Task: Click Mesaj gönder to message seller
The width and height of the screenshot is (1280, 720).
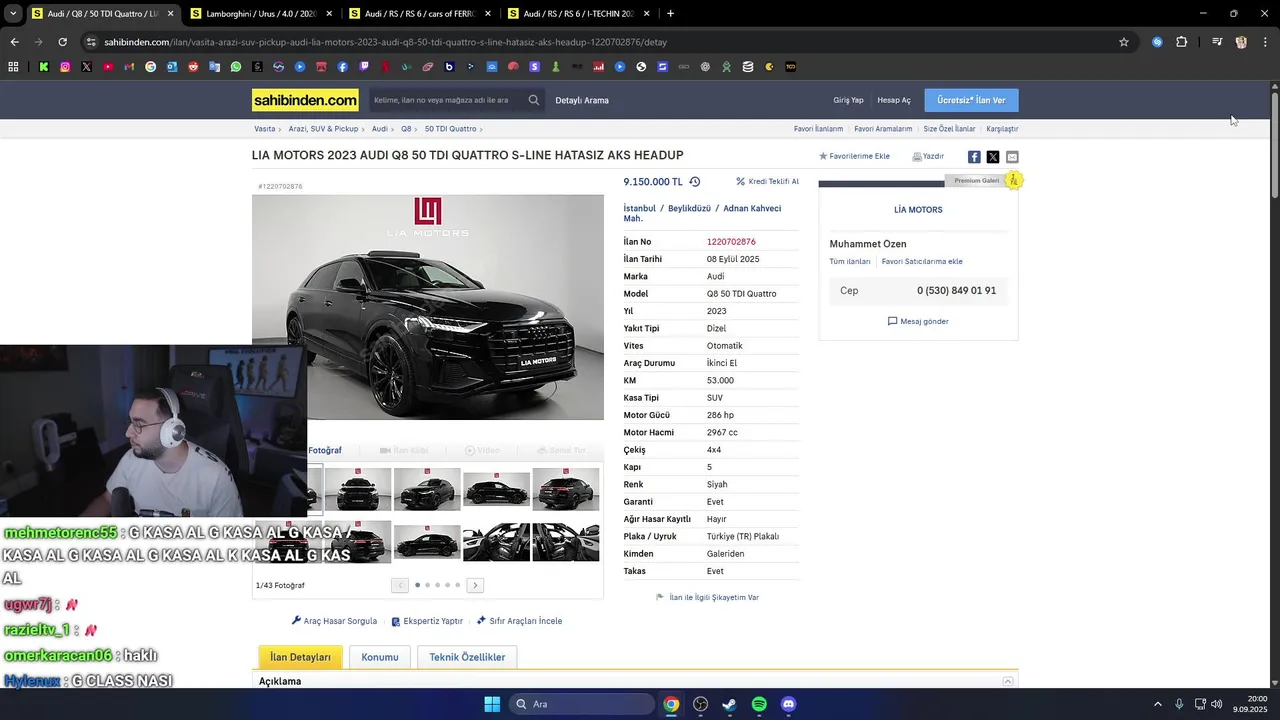Action: click(x=918, y=321)
